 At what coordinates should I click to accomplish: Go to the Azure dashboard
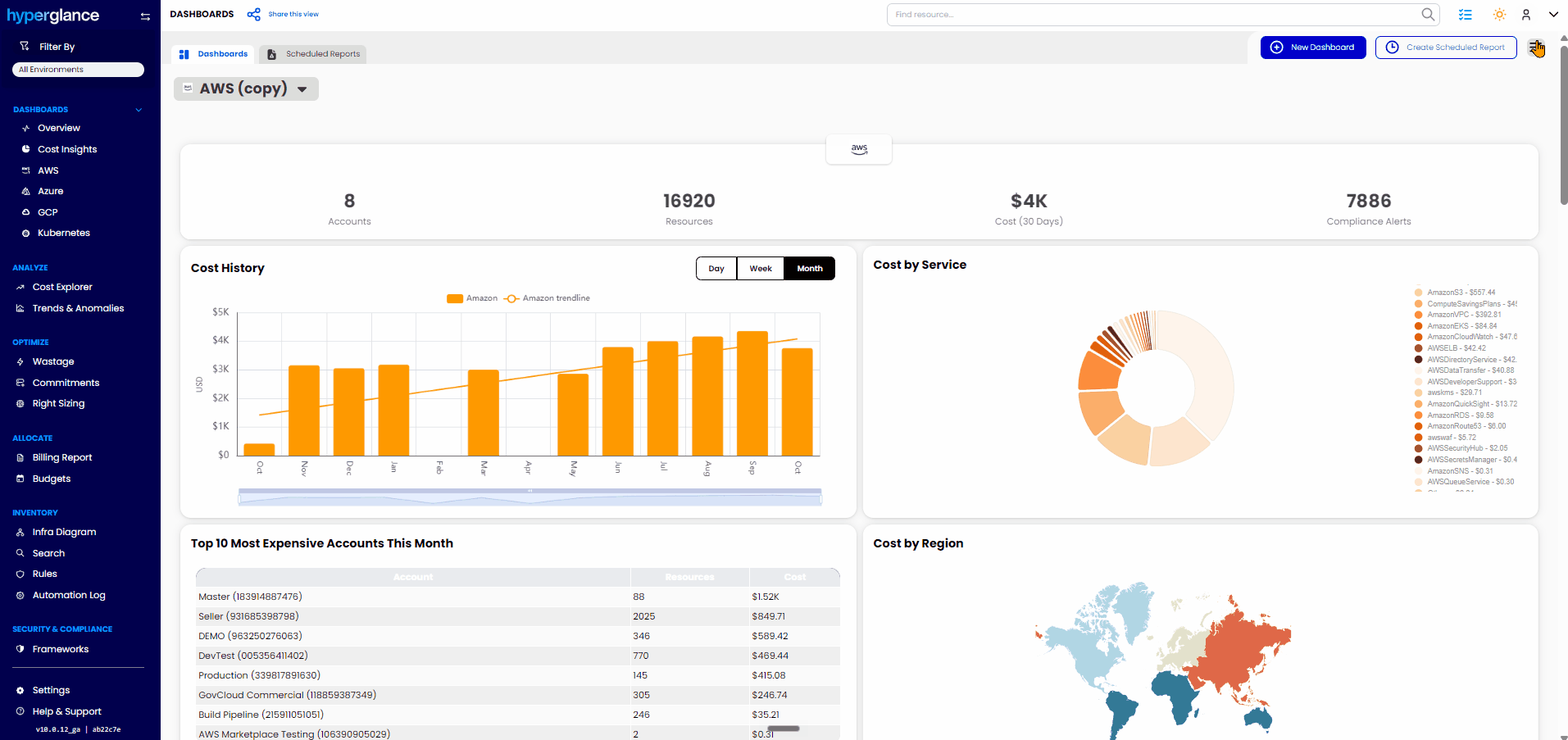50,191
